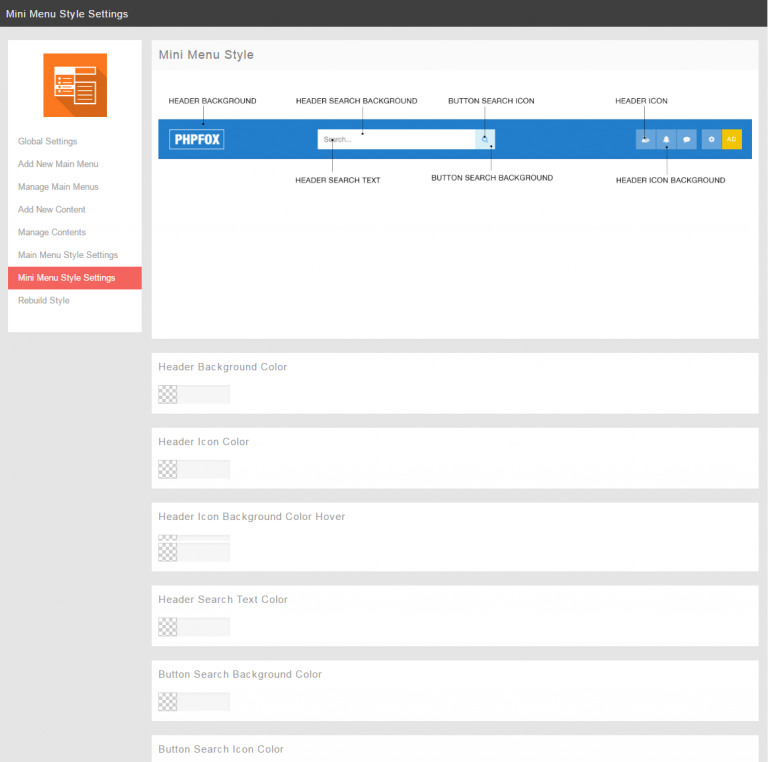Click the bell notification icon in preview

[666, 139]
